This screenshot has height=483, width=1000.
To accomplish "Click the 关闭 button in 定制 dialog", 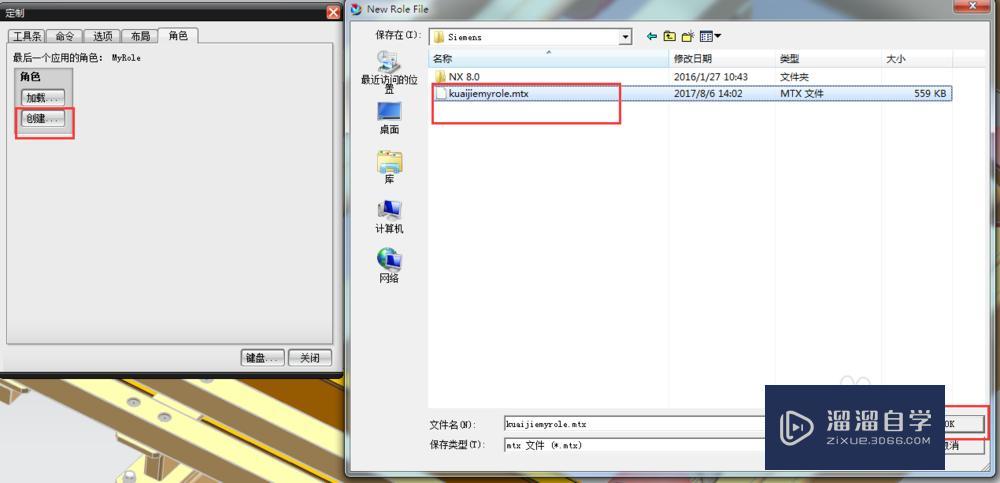I will tap(309, 358).
